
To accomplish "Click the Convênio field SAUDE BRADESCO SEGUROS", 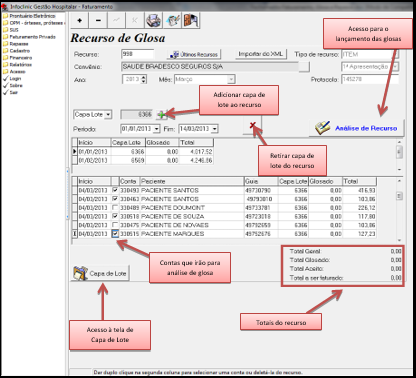I will tap(210, 67).
